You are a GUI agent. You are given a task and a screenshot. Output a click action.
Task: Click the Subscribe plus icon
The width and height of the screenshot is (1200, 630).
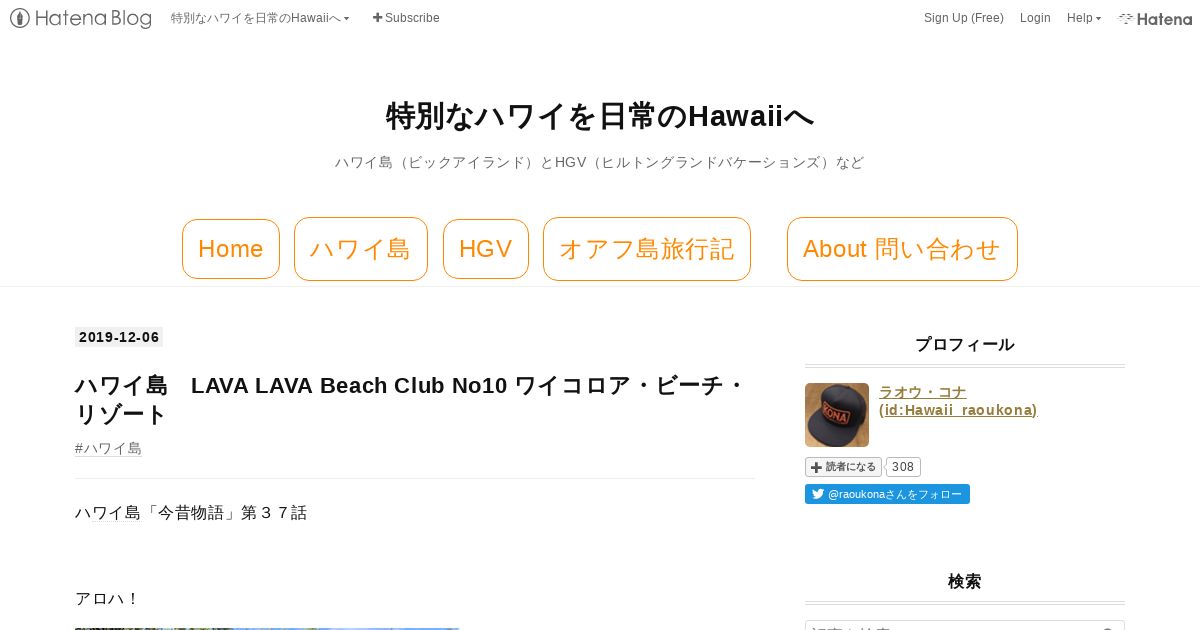[377, 18]
